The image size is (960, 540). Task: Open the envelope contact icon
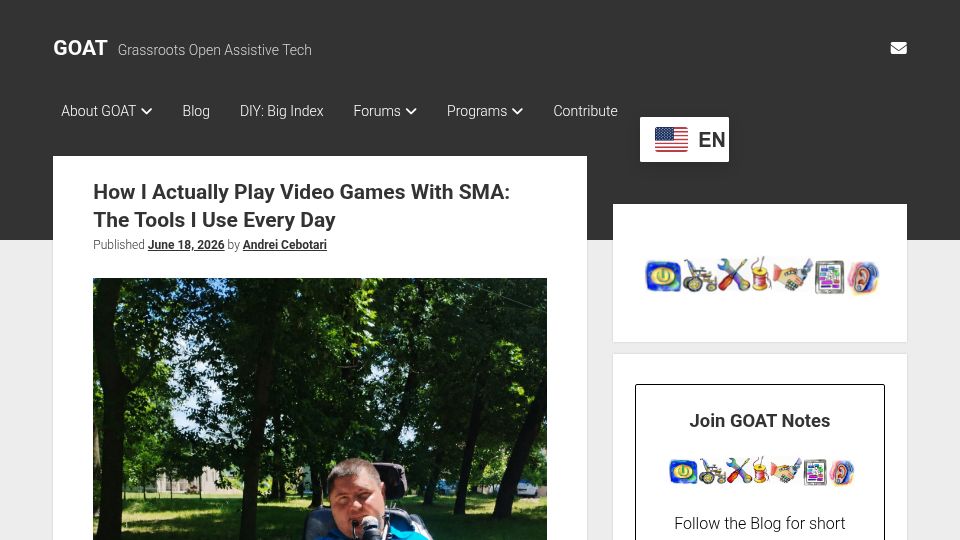tap(898, 48)
